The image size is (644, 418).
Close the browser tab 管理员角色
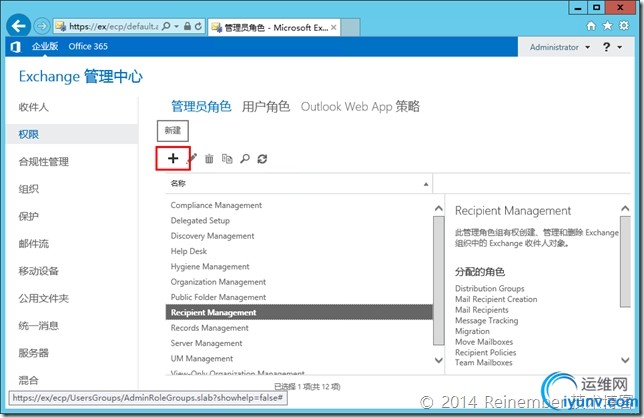pyautogui.click(x=334, y=28)
